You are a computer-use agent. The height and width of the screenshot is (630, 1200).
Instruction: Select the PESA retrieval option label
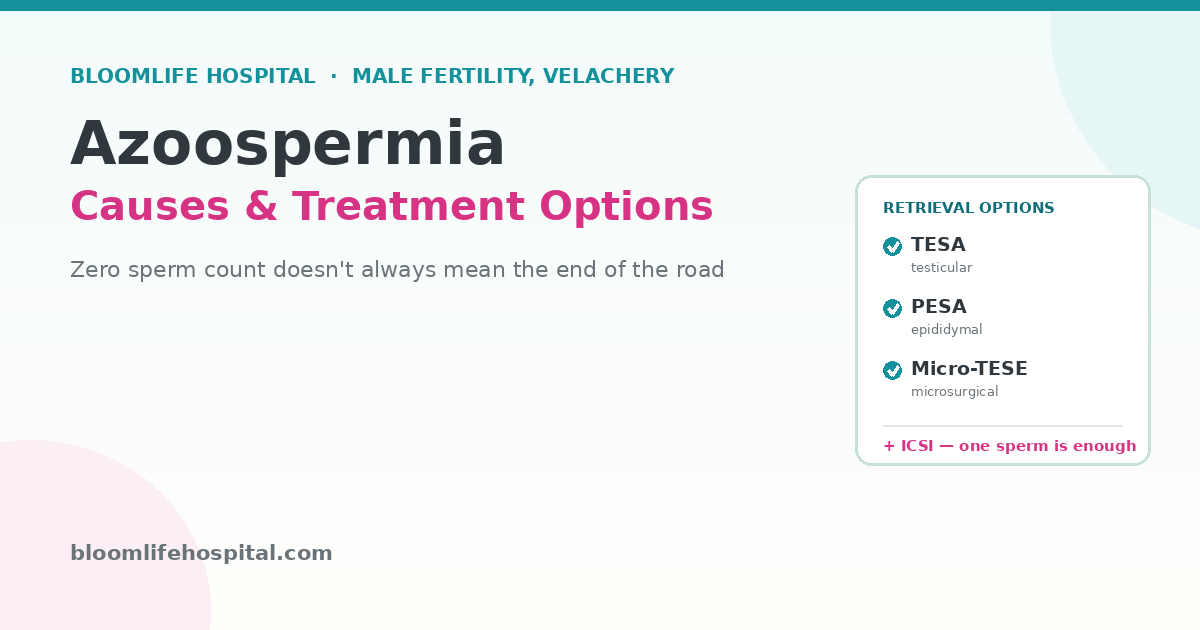pos(939,307)
